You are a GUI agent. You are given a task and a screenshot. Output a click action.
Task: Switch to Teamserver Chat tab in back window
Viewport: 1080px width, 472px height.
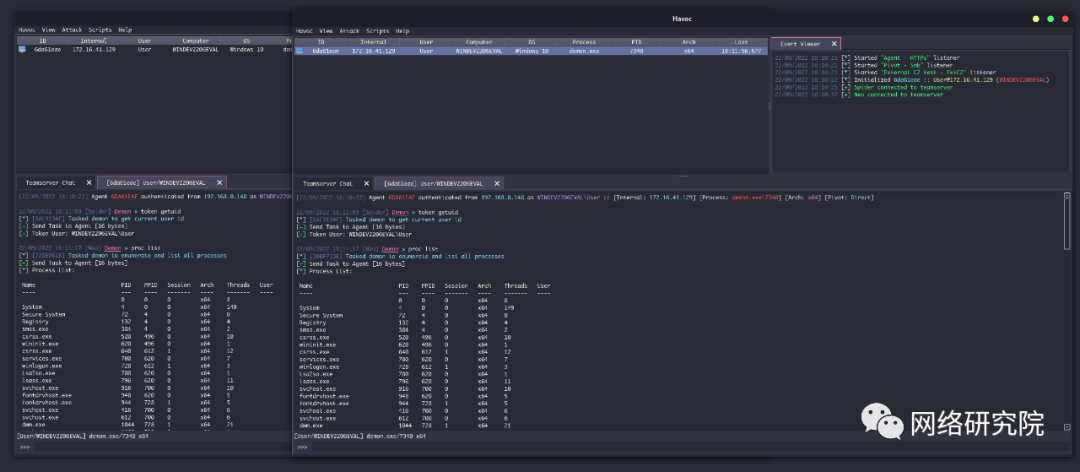click(50, 183)
